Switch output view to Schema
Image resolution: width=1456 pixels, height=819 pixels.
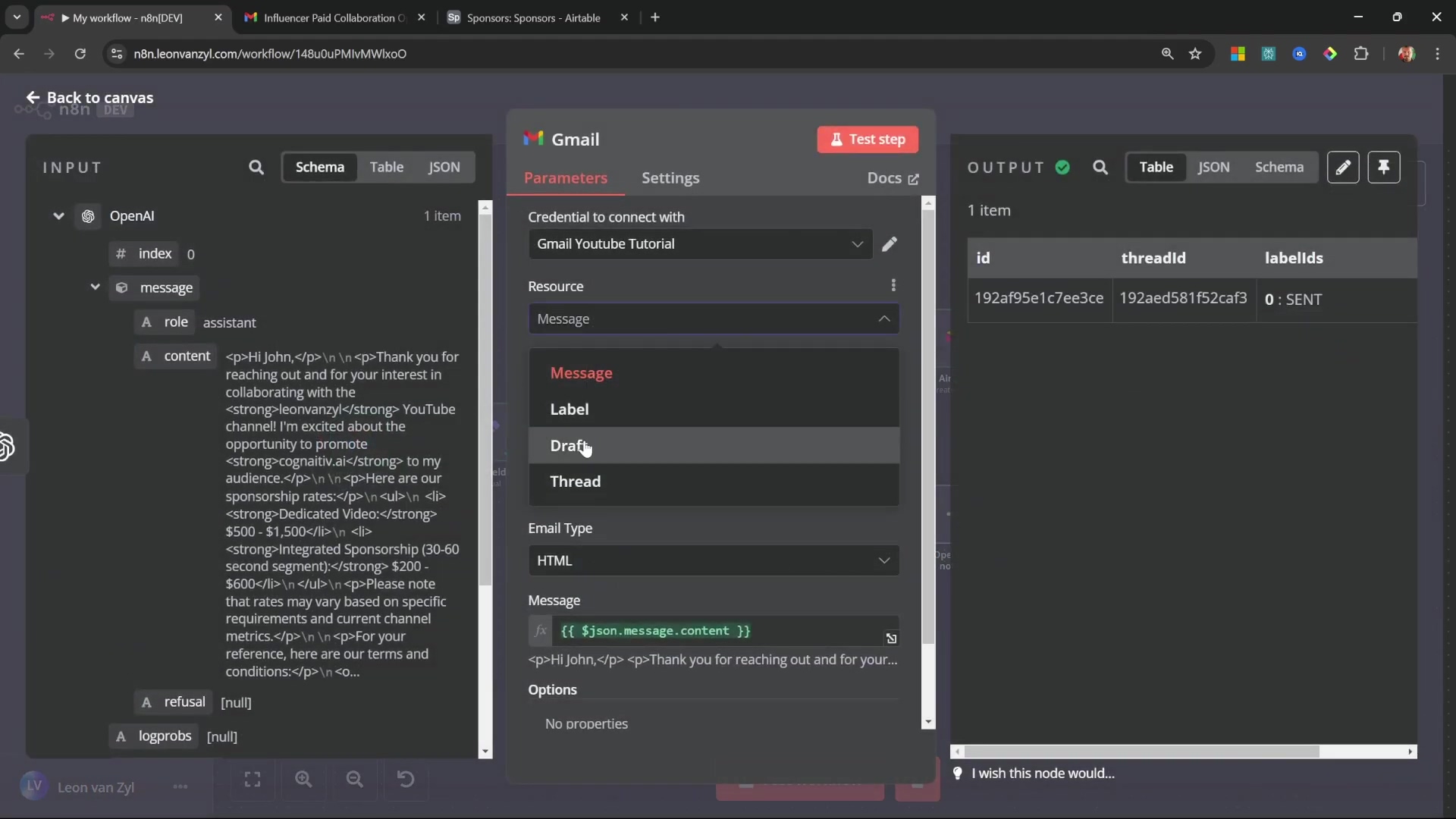1279,168
